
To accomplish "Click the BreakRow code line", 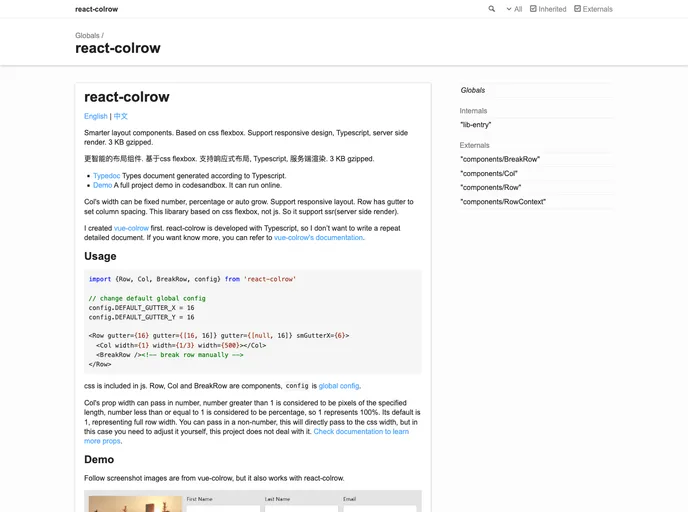I will [x=169, y=355].
